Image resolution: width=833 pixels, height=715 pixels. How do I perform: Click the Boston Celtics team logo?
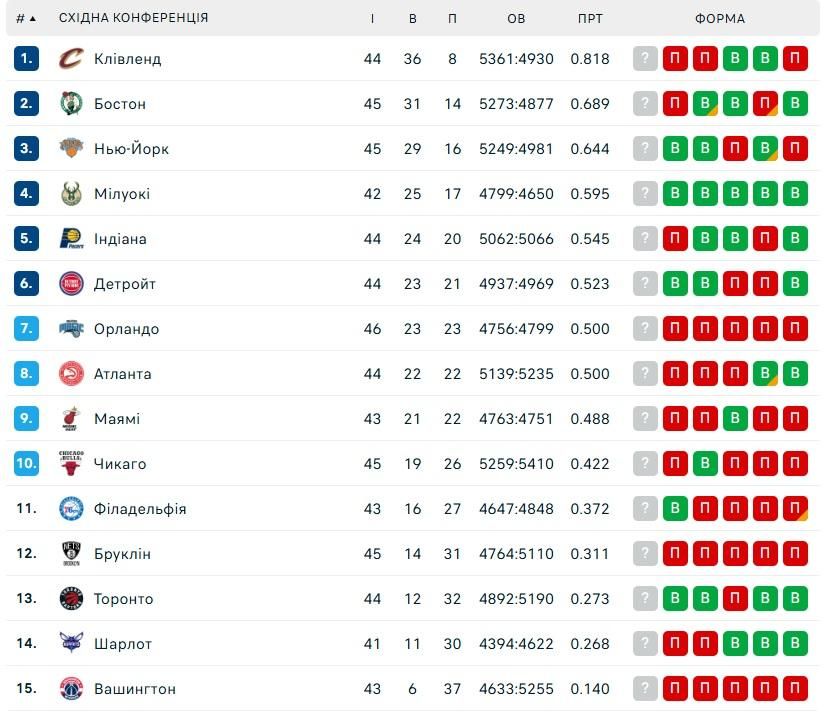coord(70,104)
